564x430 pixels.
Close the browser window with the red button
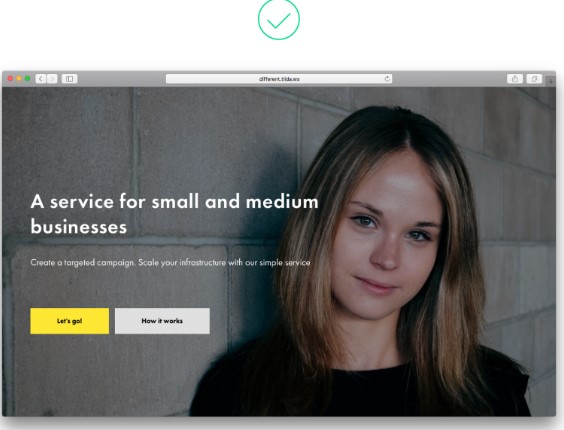point(10,78)
